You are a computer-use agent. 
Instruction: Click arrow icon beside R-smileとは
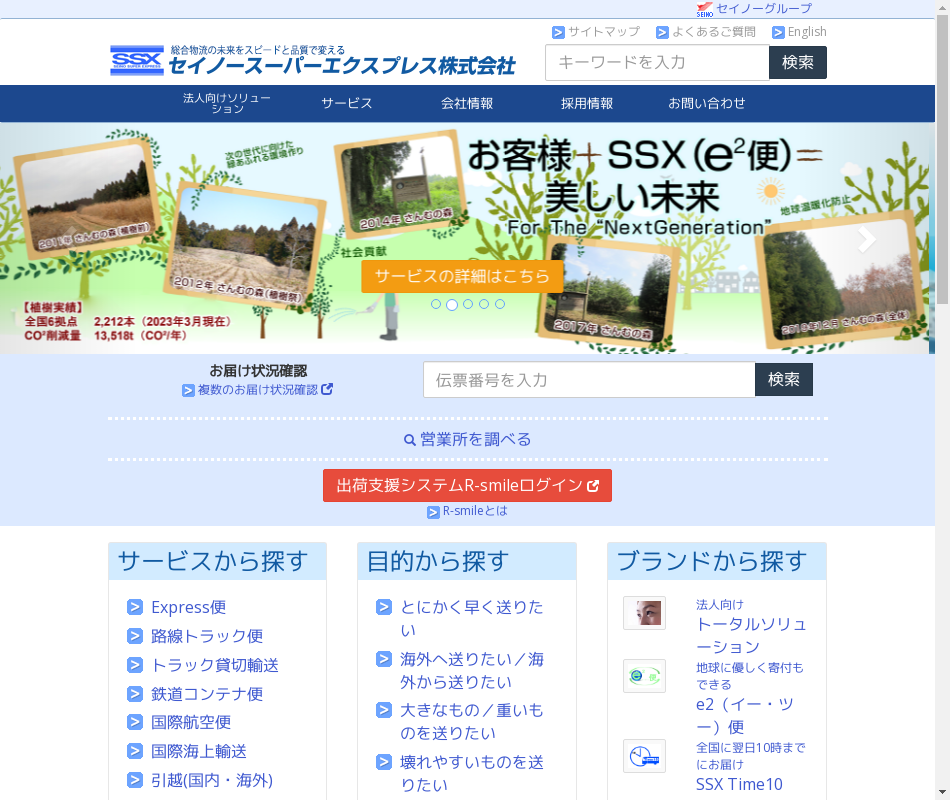click(x=433, y=512)
